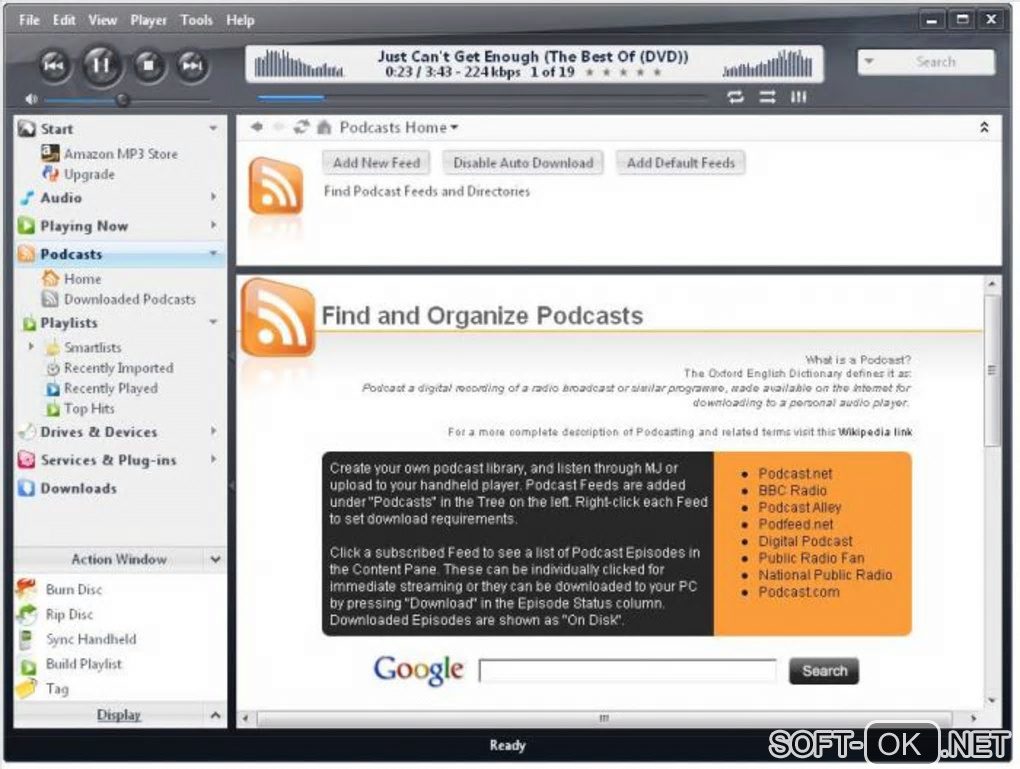Expand Smartlists tree node triangle
This screenshot has height=769, width=1020.
(31, 347)
